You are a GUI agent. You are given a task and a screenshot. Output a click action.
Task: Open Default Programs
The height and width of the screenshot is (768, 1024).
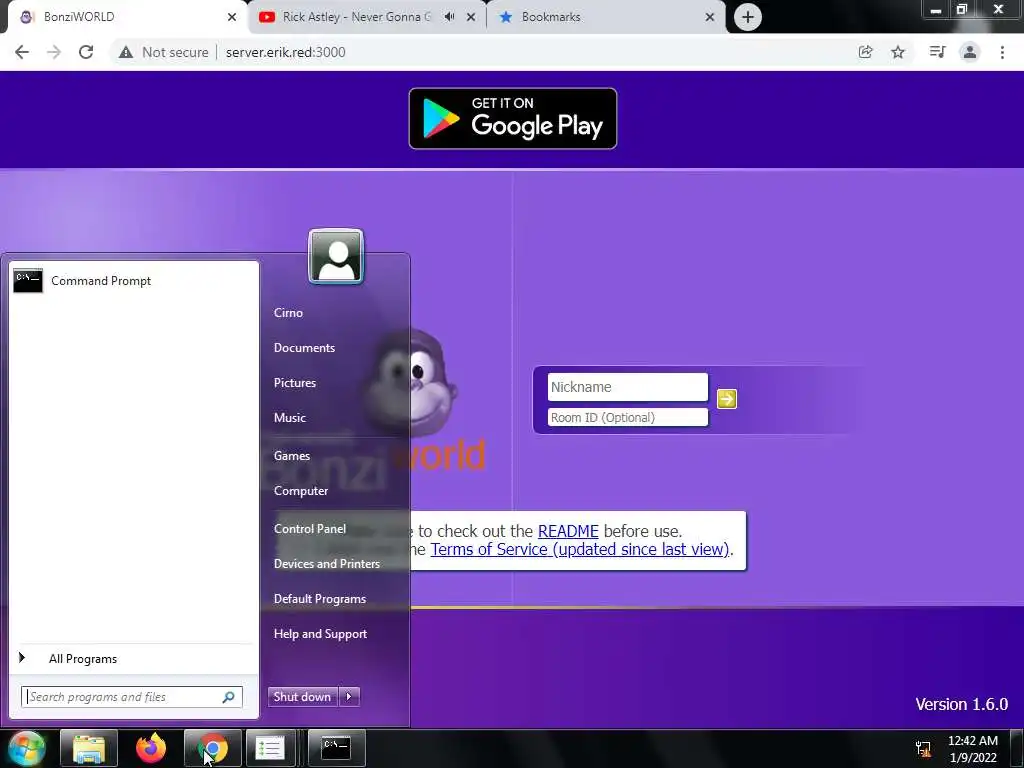pos(319,599)
